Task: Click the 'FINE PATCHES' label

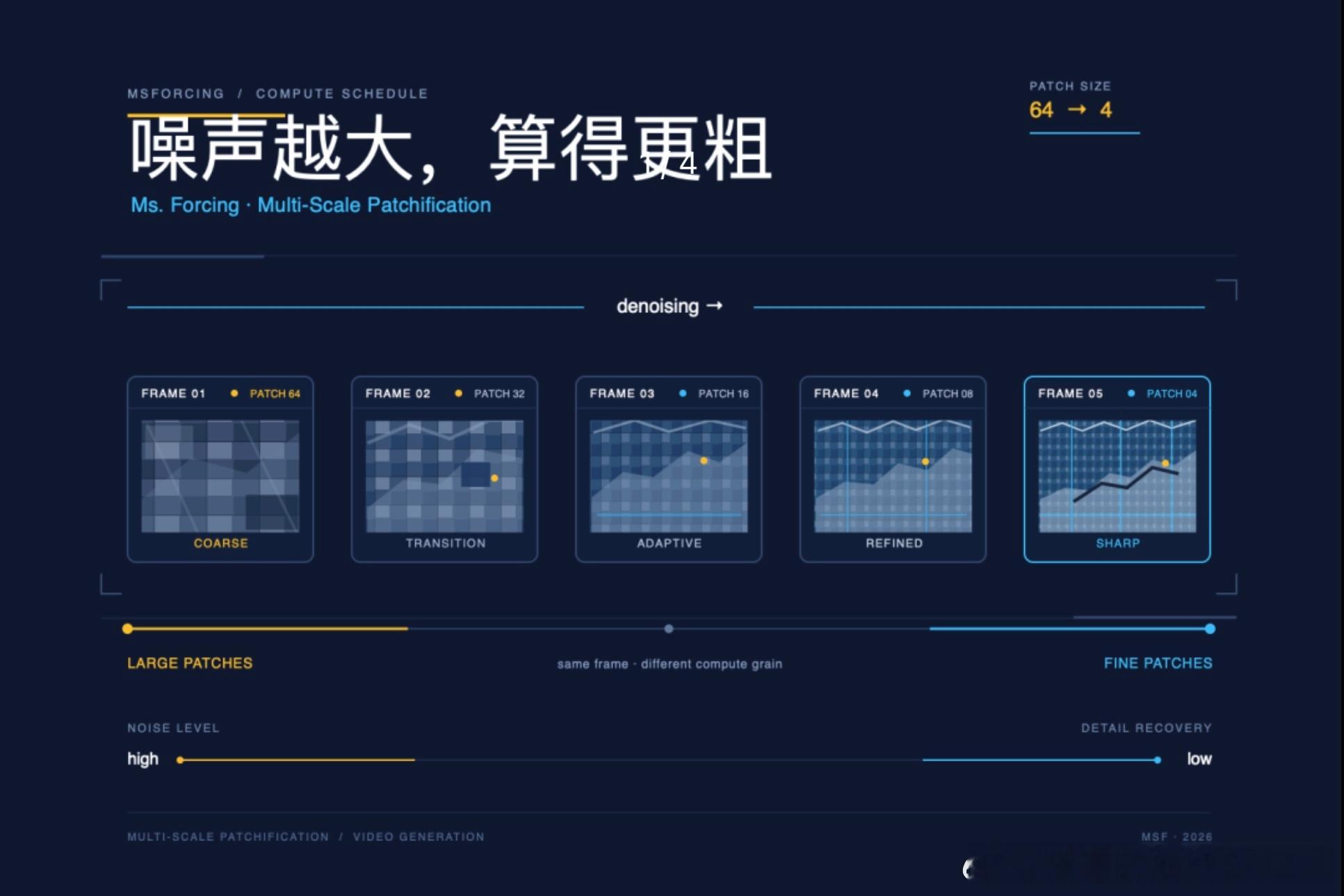Action: coord(1158,663)
